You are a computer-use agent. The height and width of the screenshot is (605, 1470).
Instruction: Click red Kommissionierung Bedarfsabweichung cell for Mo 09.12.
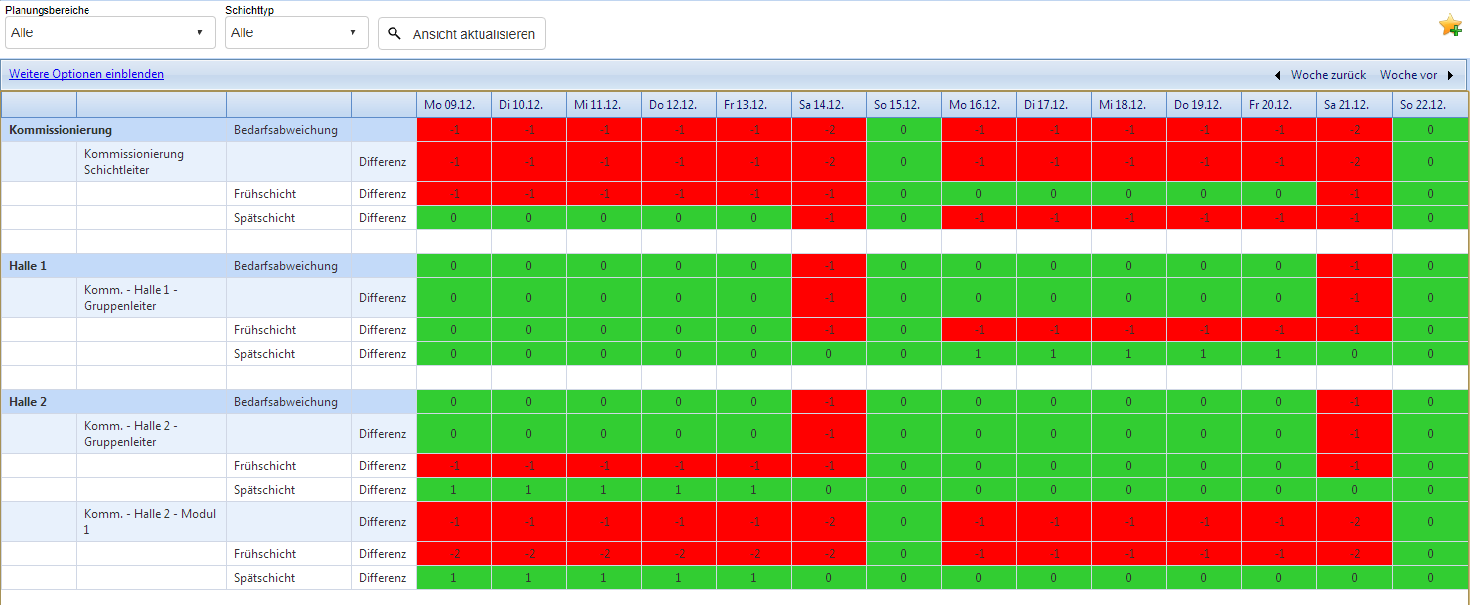[x=454, y=130]
